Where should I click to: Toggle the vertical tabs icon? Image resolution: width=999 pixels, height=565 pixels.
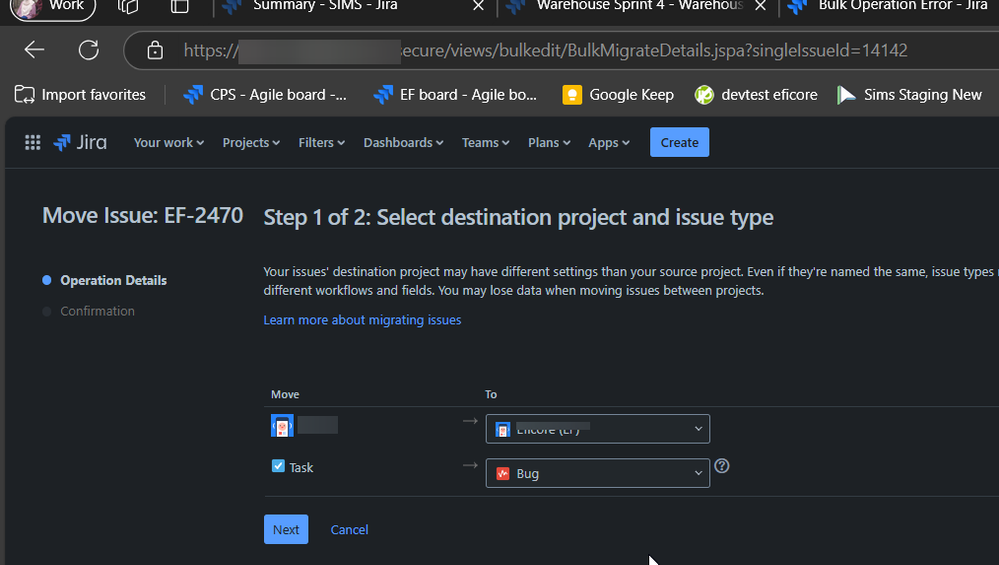180,6
